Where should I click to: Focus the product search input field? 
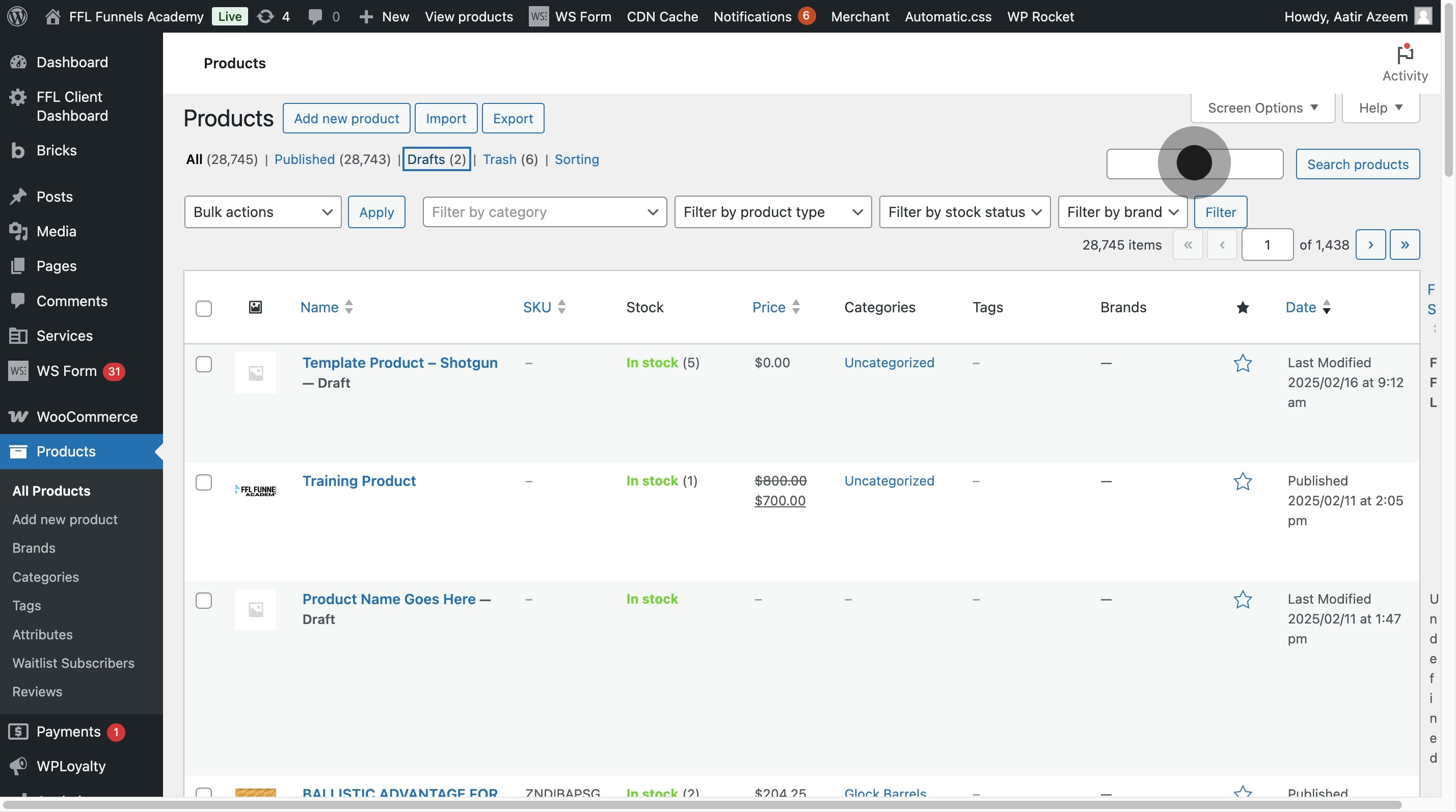1195,164
